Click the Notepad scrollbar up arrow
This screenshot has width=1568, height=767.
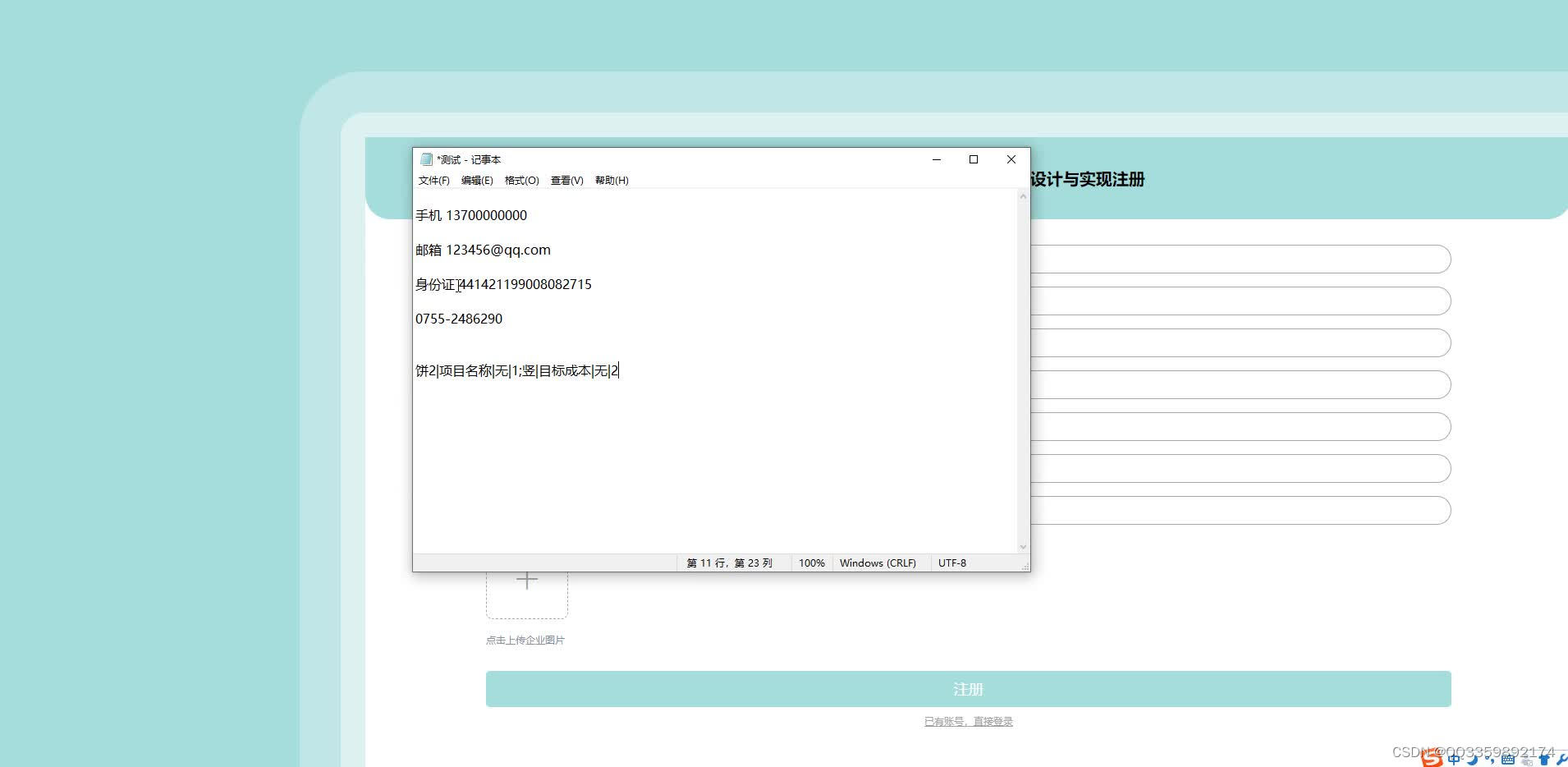click(1023, 196)
